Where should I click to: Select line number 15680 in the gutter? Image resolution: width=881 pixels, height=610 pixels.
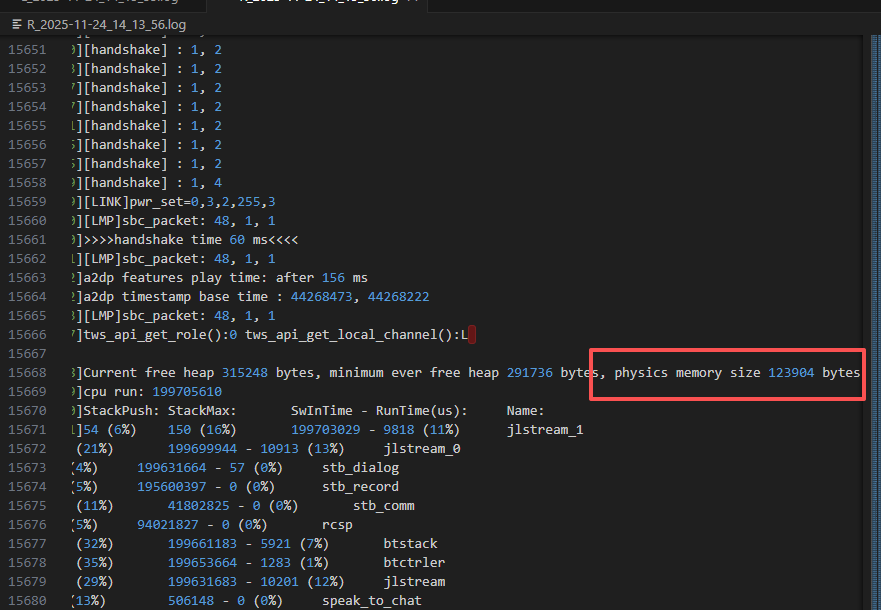27,601
